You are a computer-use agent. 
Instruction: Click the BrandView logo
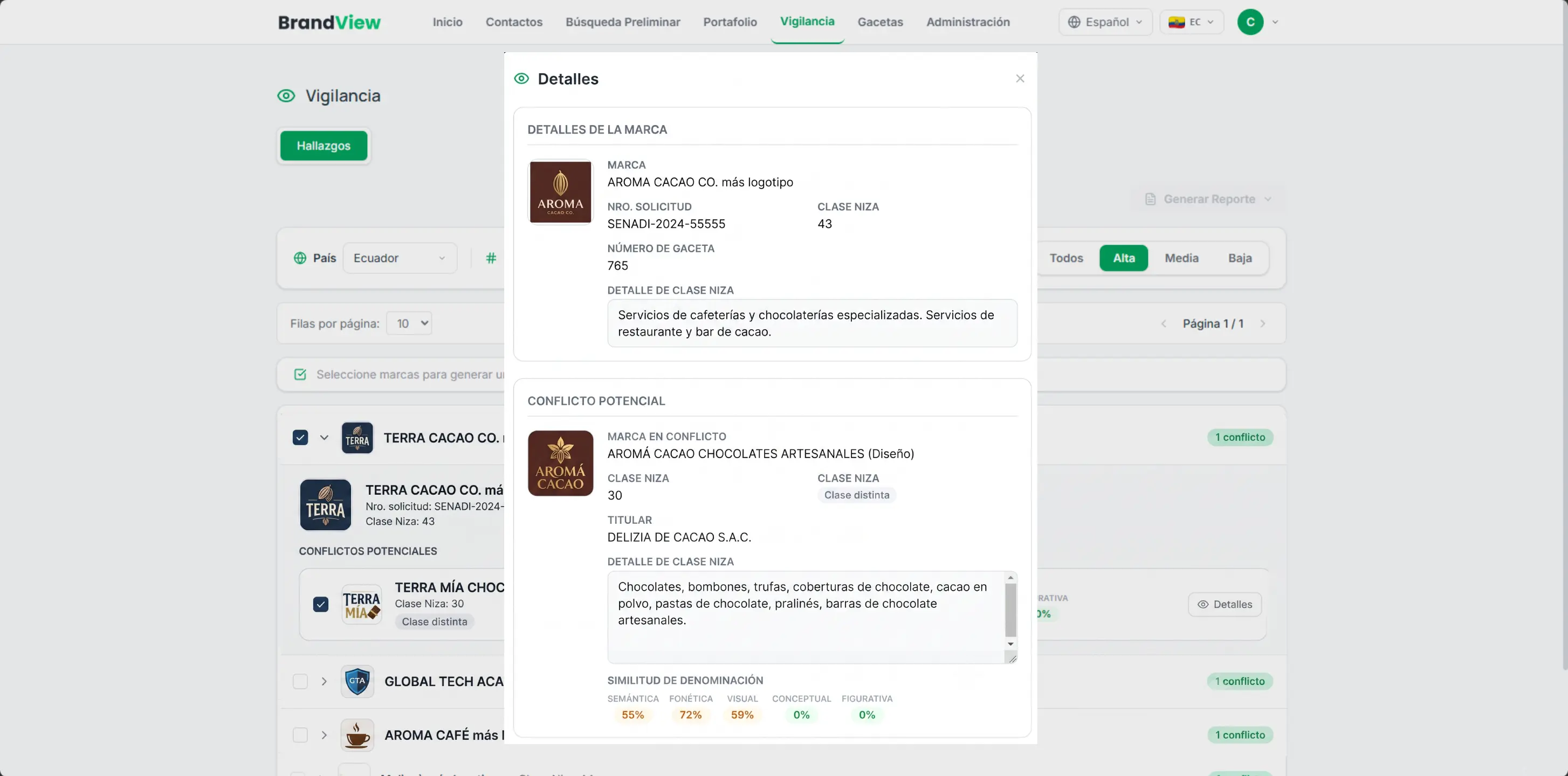point(329,22)
